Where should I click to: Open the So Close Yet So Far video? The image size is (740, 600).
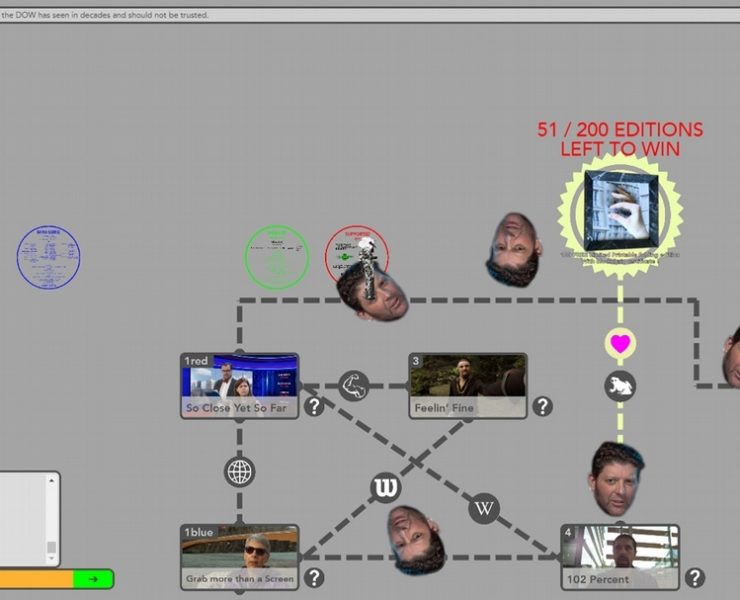pos(240,385)
